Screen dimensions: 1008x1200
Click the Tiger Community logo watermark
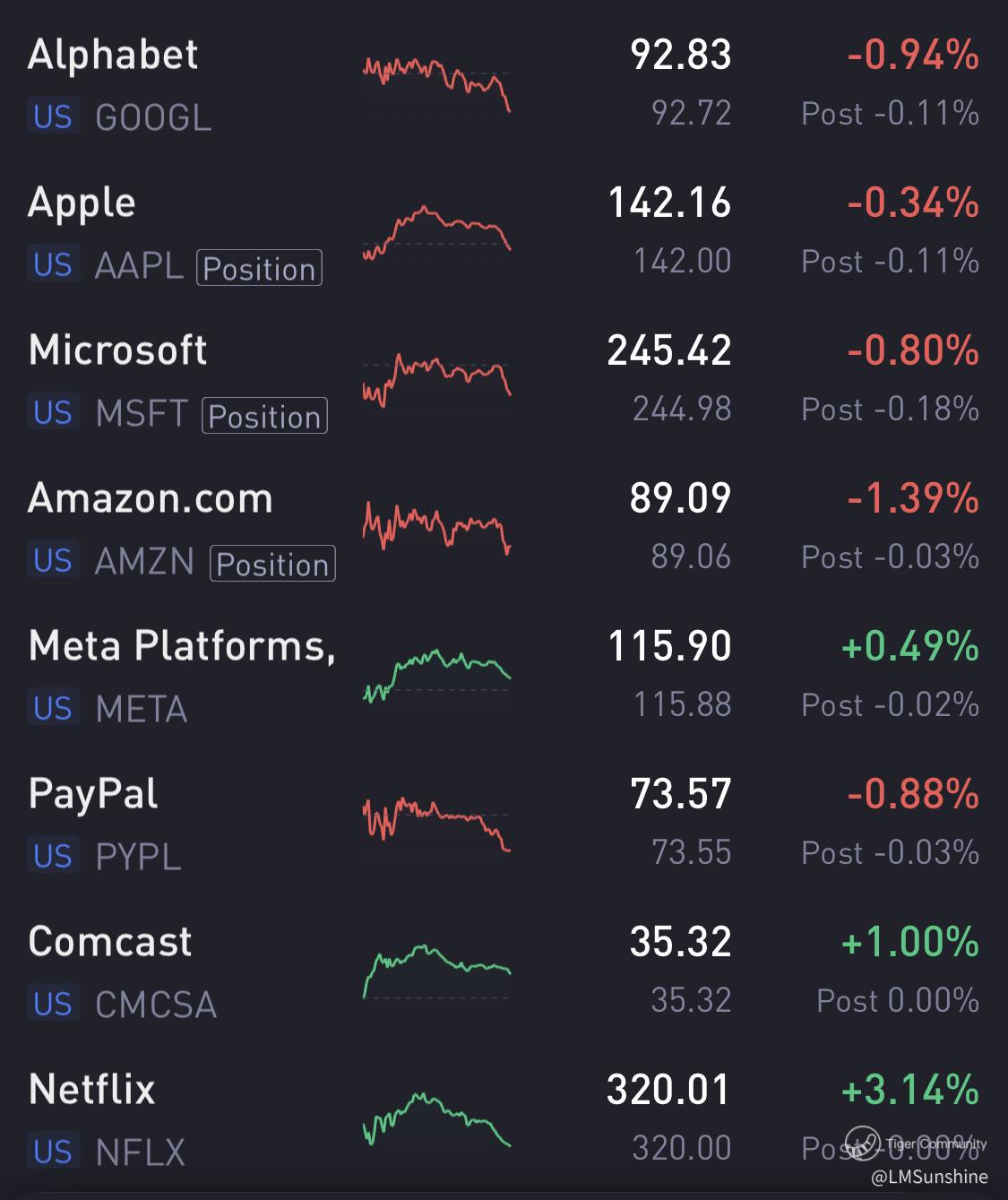(x=862, y=1143)
